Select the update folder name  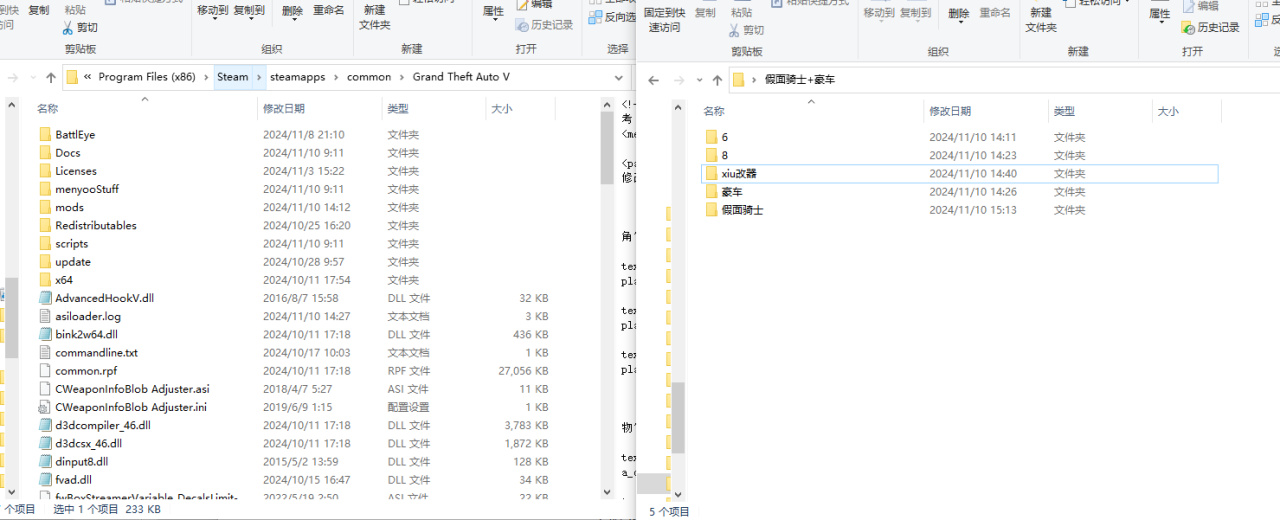[73, 262]
